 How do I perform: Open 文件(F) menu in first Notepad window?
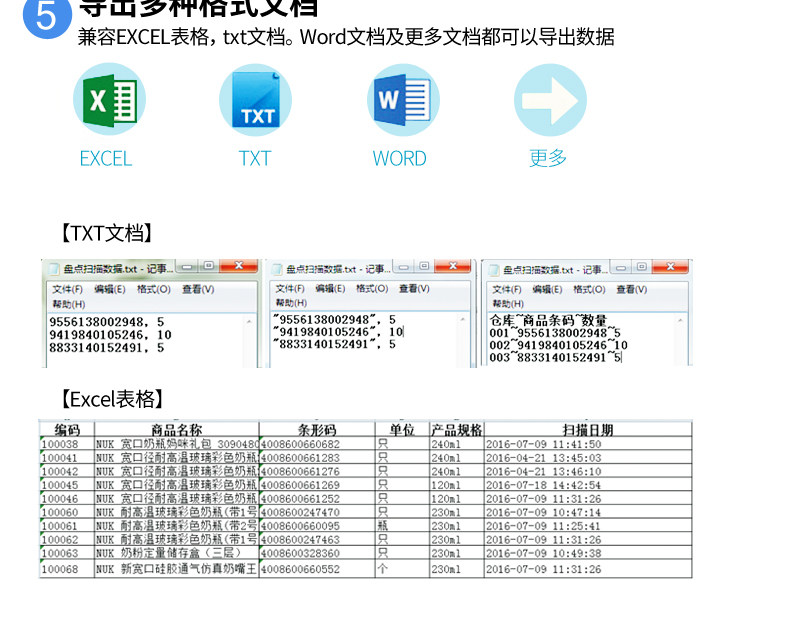pos(68,289)
